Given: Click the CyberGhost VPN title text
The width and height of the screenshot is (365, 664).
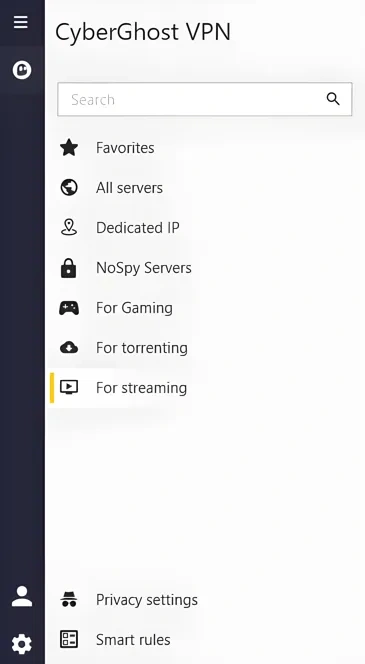Looking at the screenshot, I should click(x=143, y=32).
